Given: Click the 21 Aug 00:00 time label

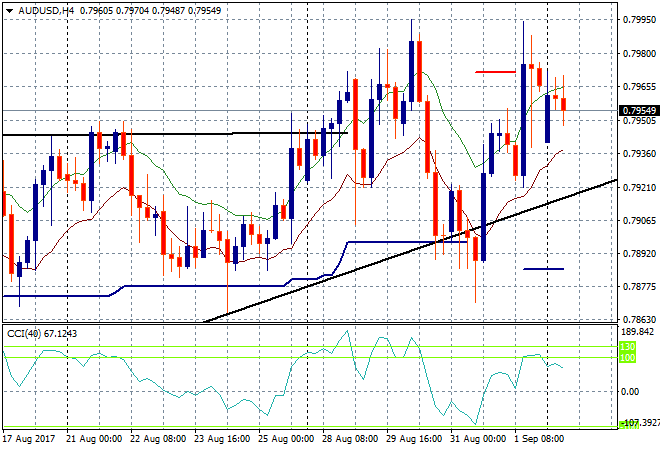Looking at the screenshot, I should pyautogui.click(x=94, y=439).
